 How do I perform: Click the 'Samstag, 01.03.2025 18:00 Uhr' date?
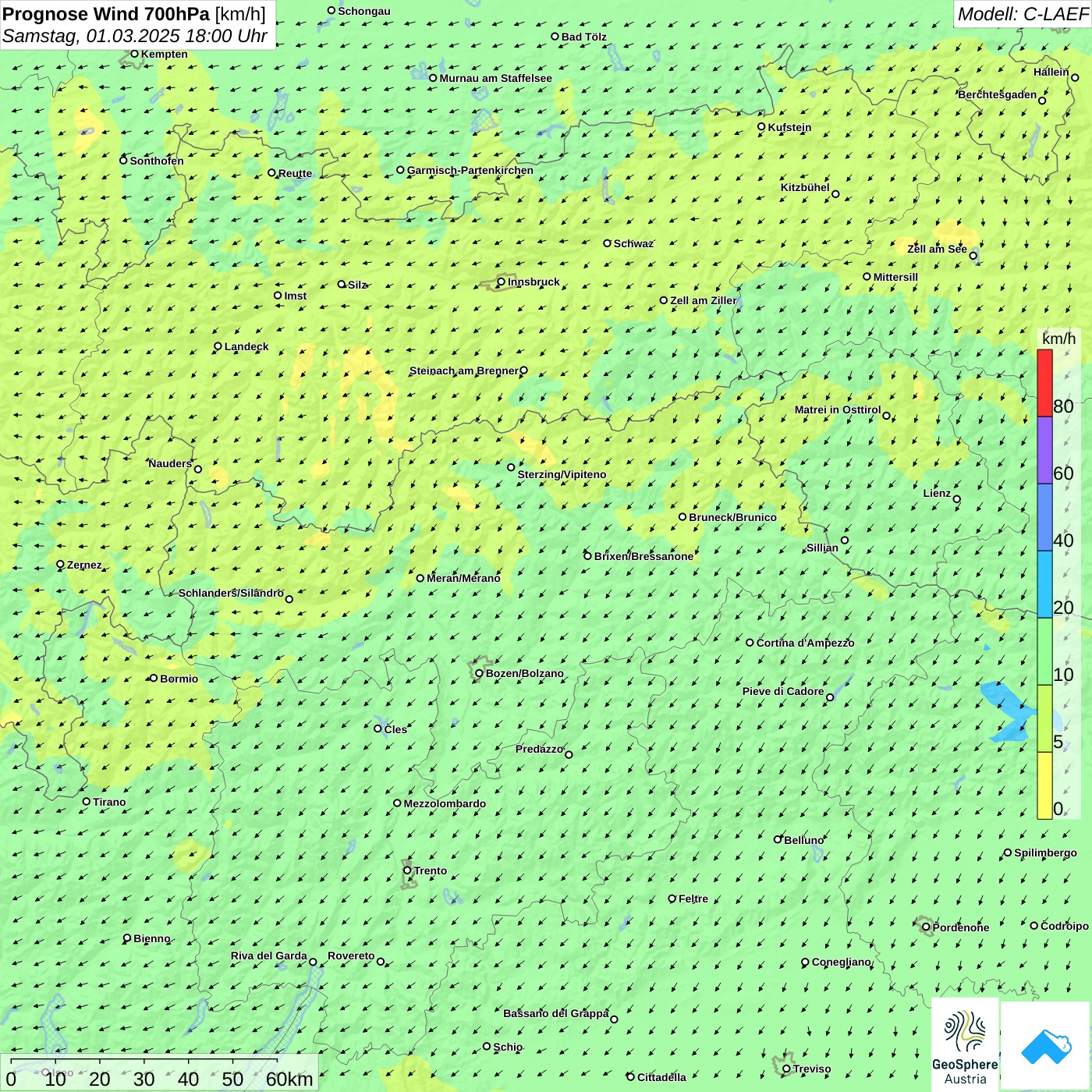click(135, 36)
